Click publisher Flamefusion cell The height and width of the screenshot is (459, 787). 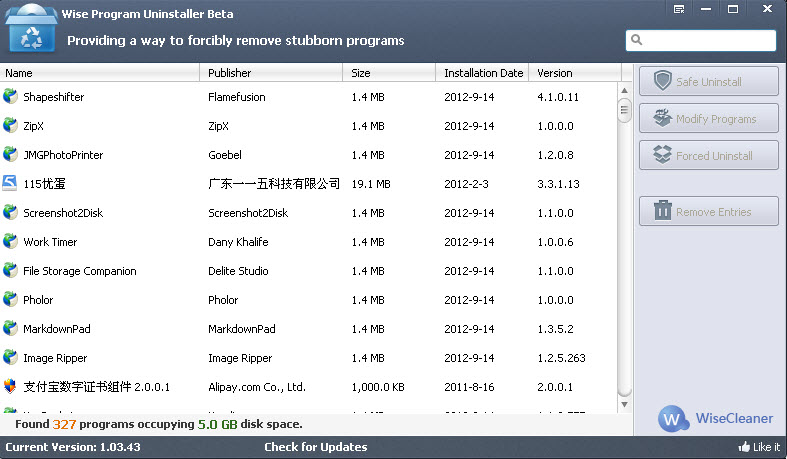[x=237, y=97]
